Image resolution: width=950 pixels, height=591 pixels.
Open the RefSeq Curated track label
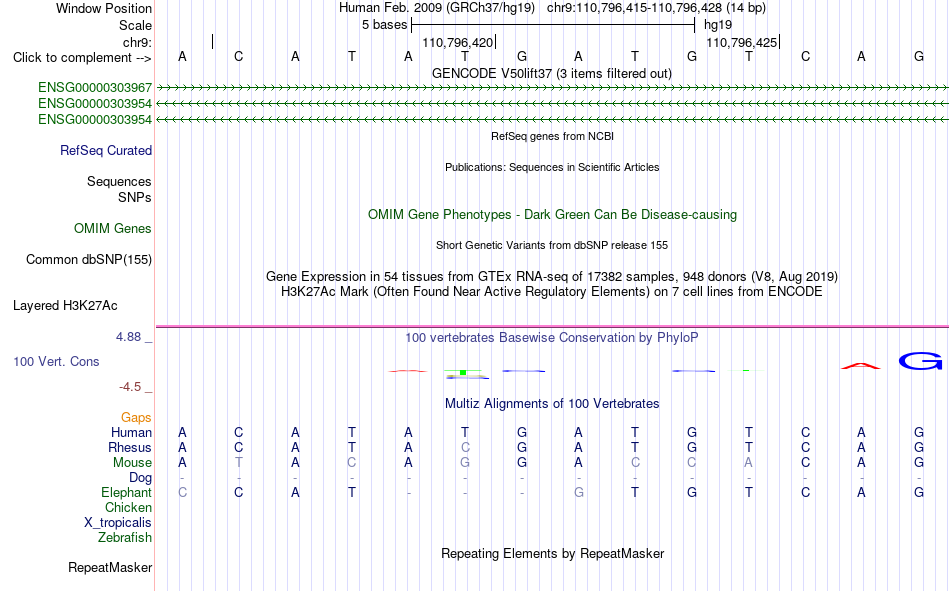coord(105,150)
